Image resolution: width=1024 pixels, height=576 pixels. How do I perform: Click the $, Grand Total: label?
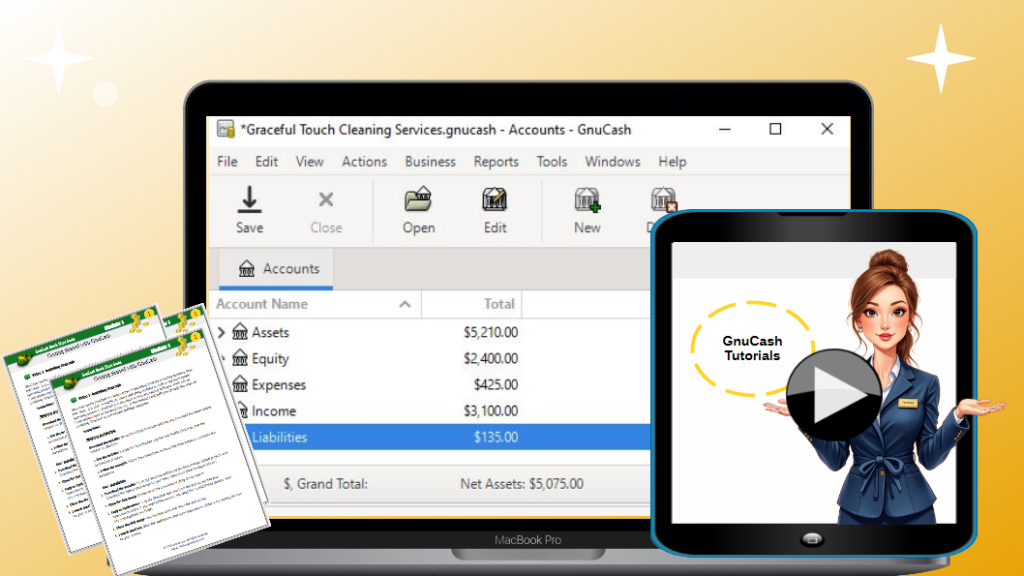(325, 484)
